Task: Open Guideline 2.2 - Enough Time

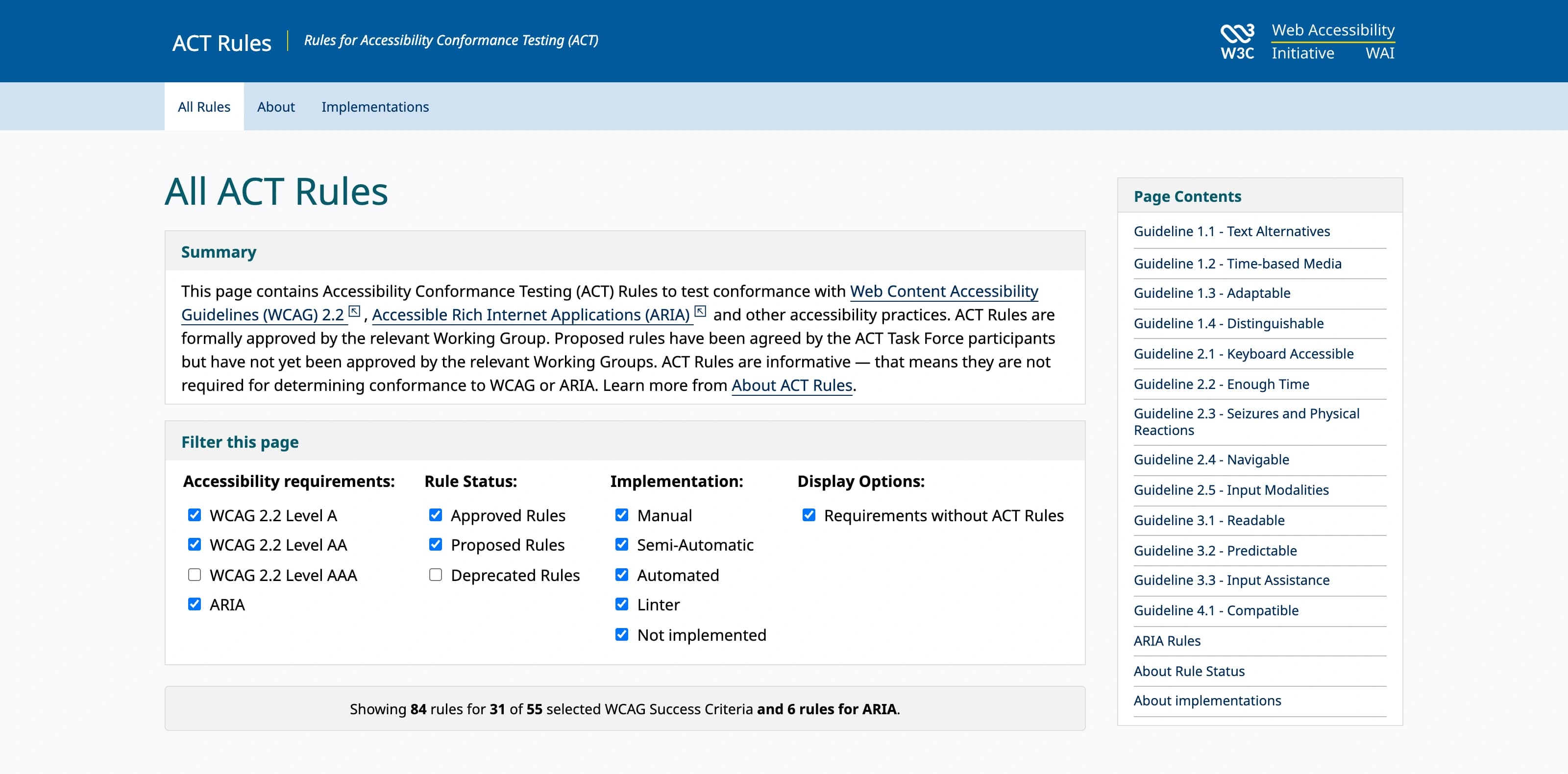Action: click(x=1221, y=384)
